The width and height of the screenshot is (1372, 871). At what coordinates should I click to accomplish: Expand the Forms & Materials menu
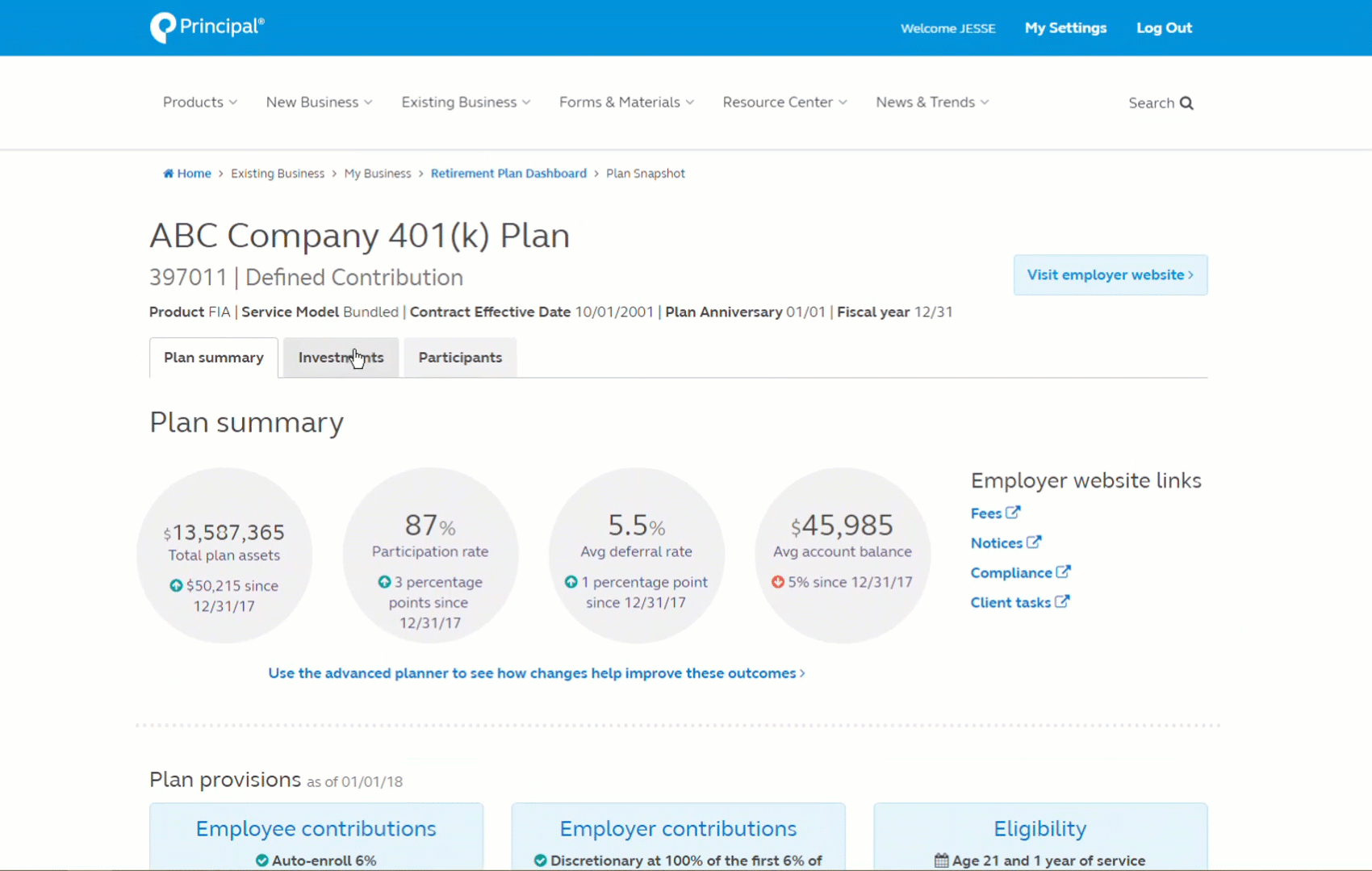[626, 103]
